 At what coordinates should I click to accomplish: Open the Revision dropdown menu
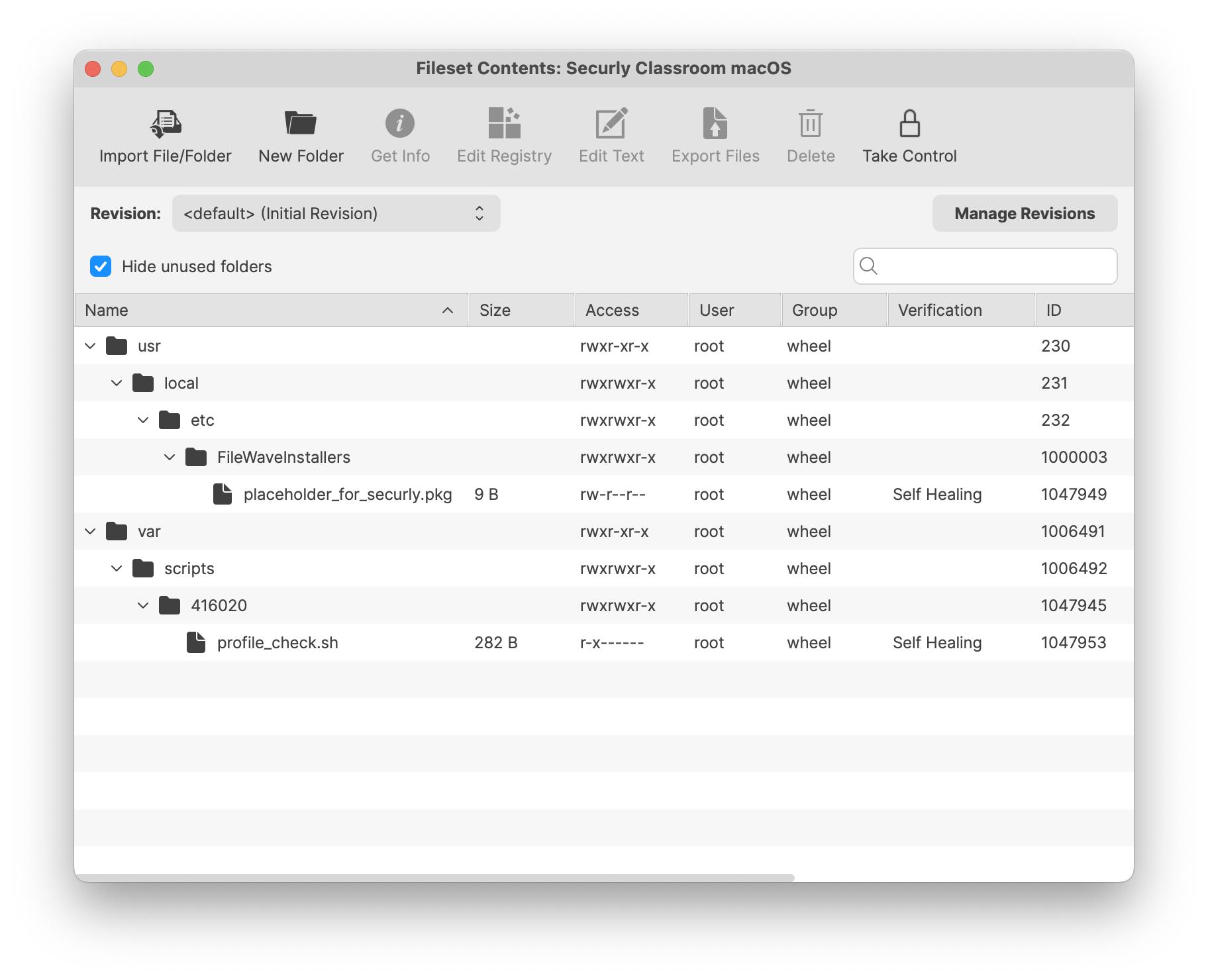tap(336, 213)
